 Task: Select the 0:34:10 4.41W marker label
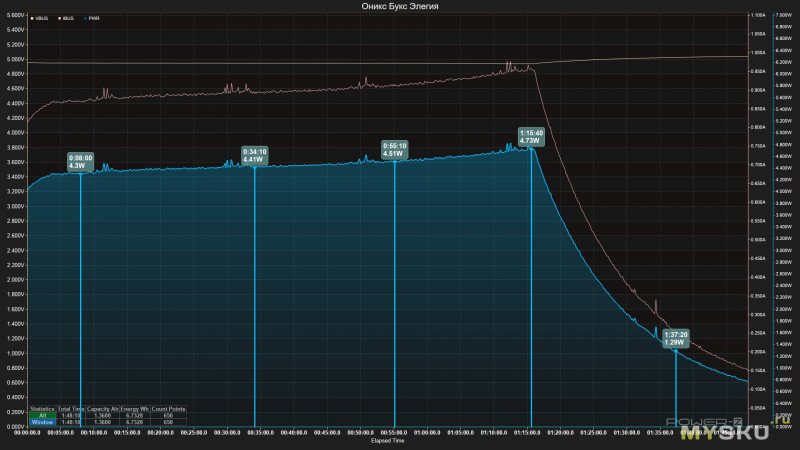255,156
